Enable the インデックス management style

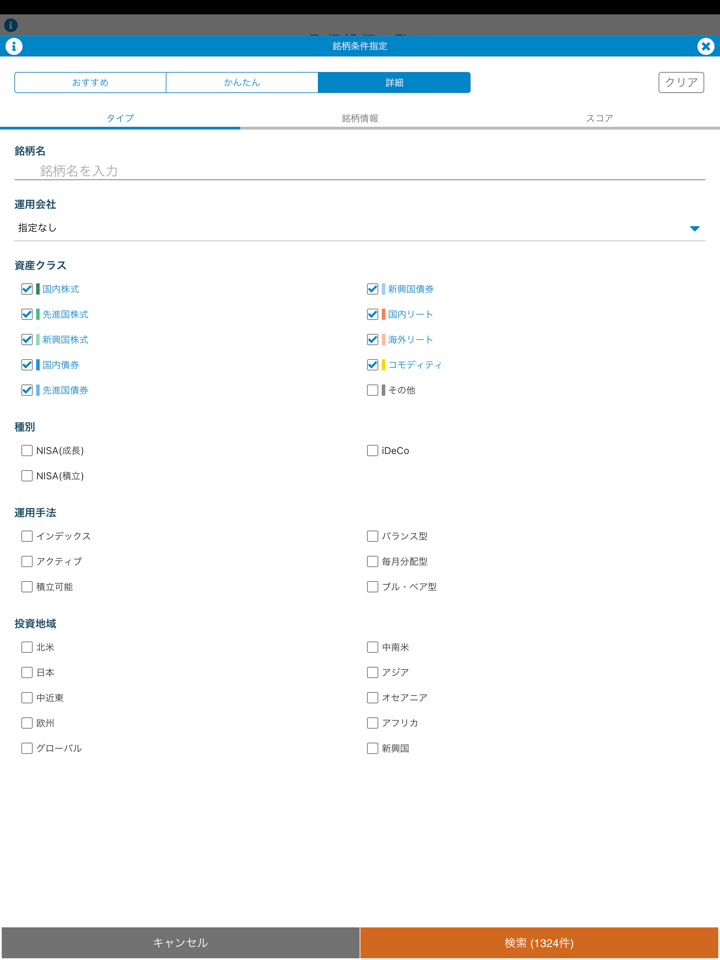[x=27, y=536]
